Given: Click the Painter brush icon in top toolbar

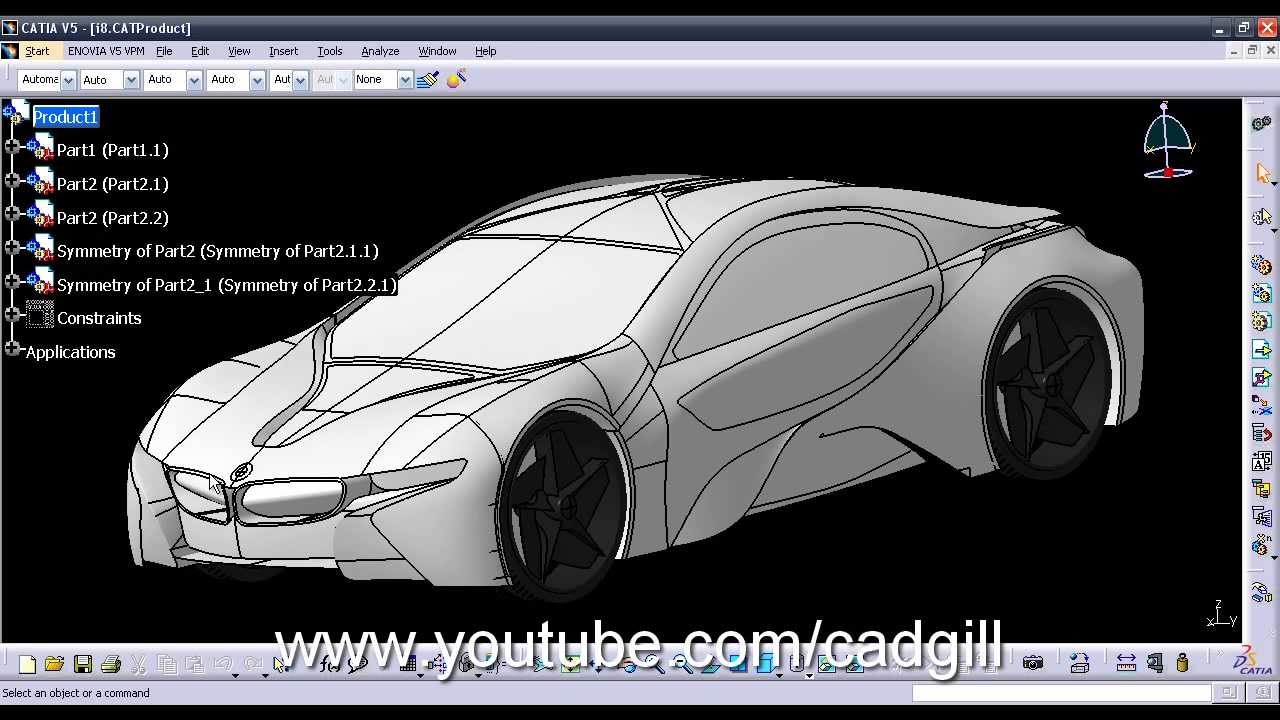Looking at the screenshot, I should 428,79.
